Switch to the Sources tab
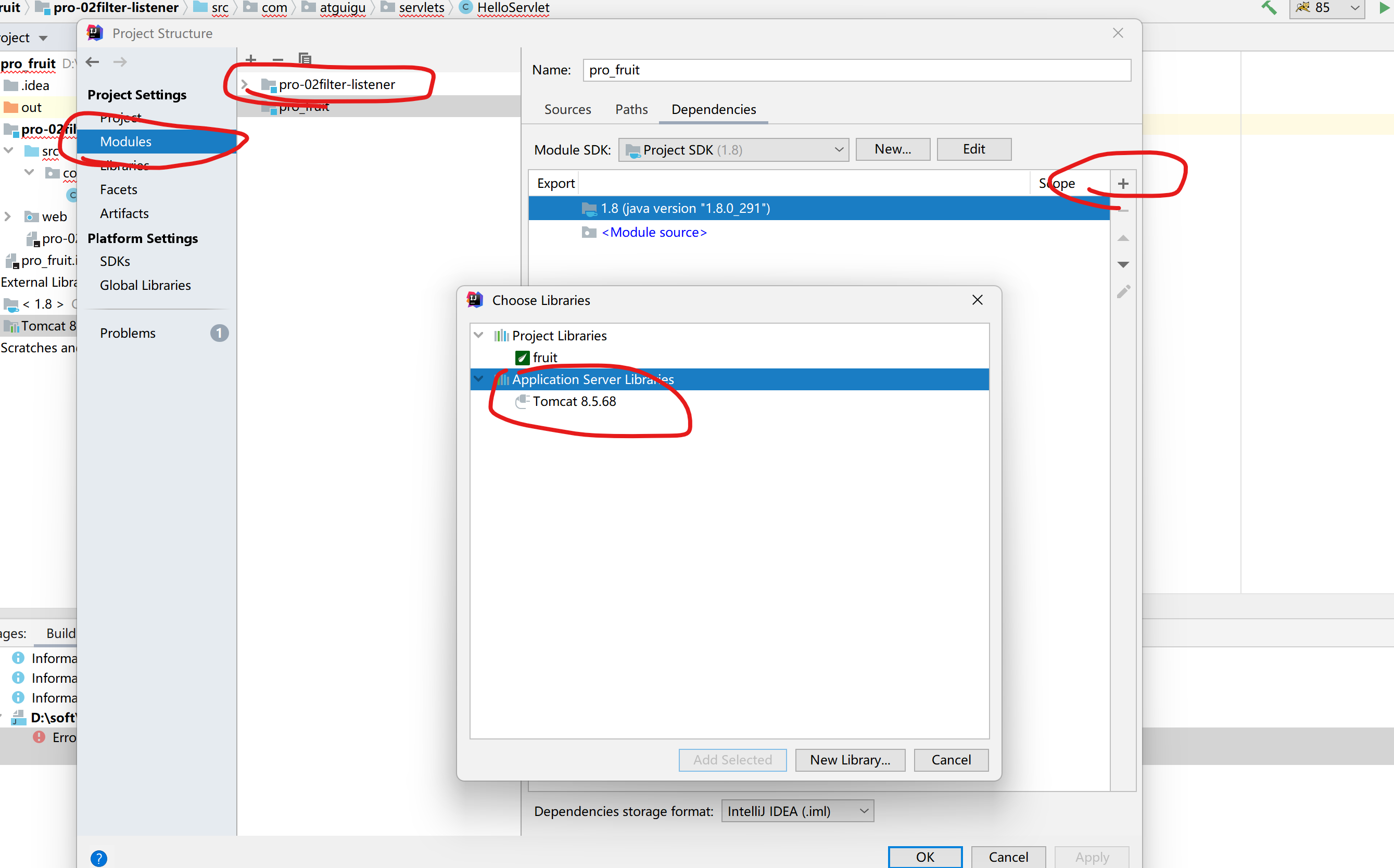The height and width of the screenshot is (868, 1394). pyautogui.click(x=567, y=109)
